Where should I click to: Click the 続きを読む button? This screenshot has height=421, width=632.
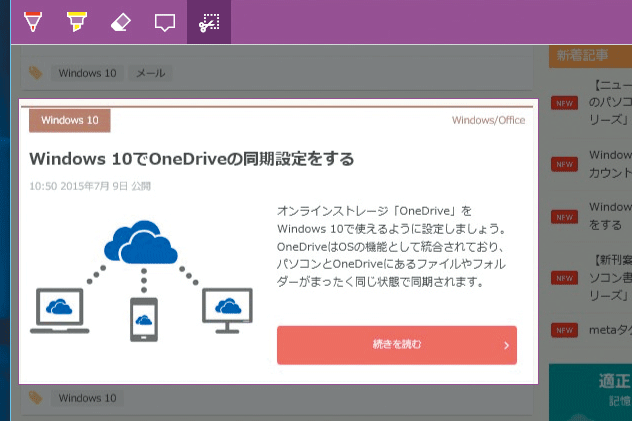tap(397, 345)
